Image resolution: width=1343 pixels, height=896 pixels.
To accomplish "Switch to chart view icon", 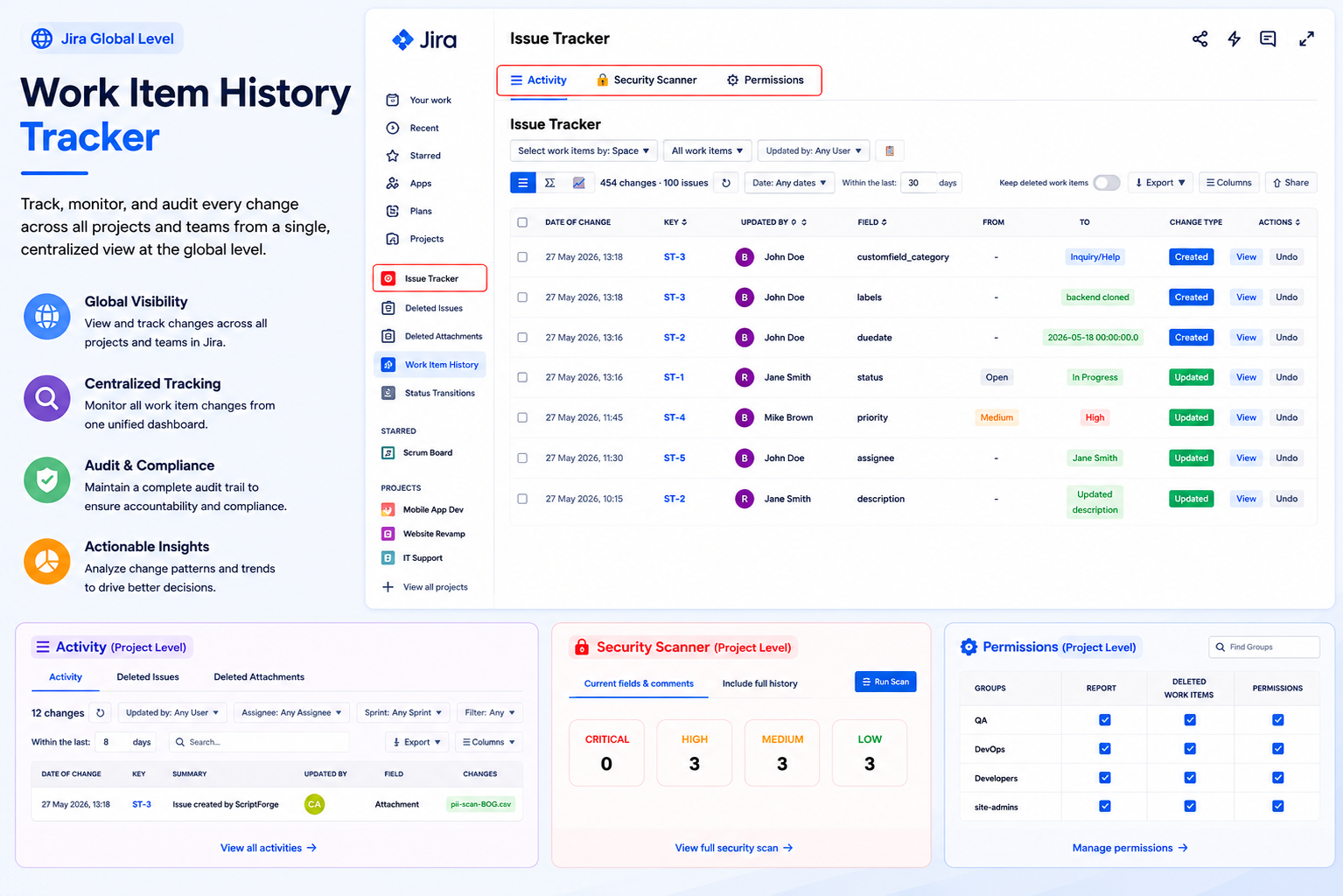I will [578, 183].
